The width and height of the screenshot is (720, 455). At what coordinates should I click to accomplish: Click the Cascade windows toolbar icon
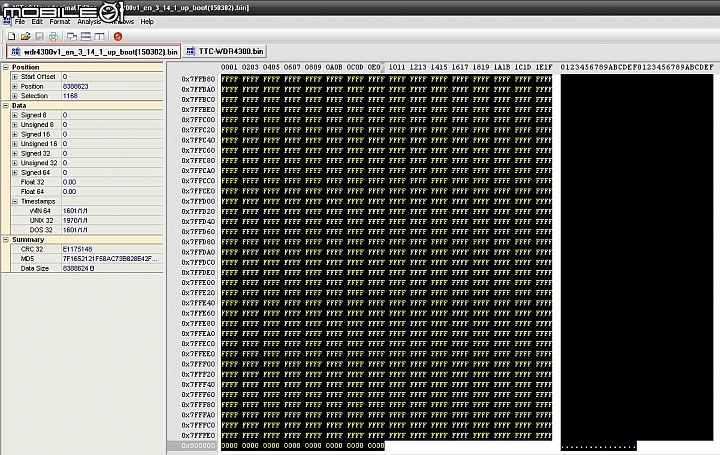pos(72,36)
